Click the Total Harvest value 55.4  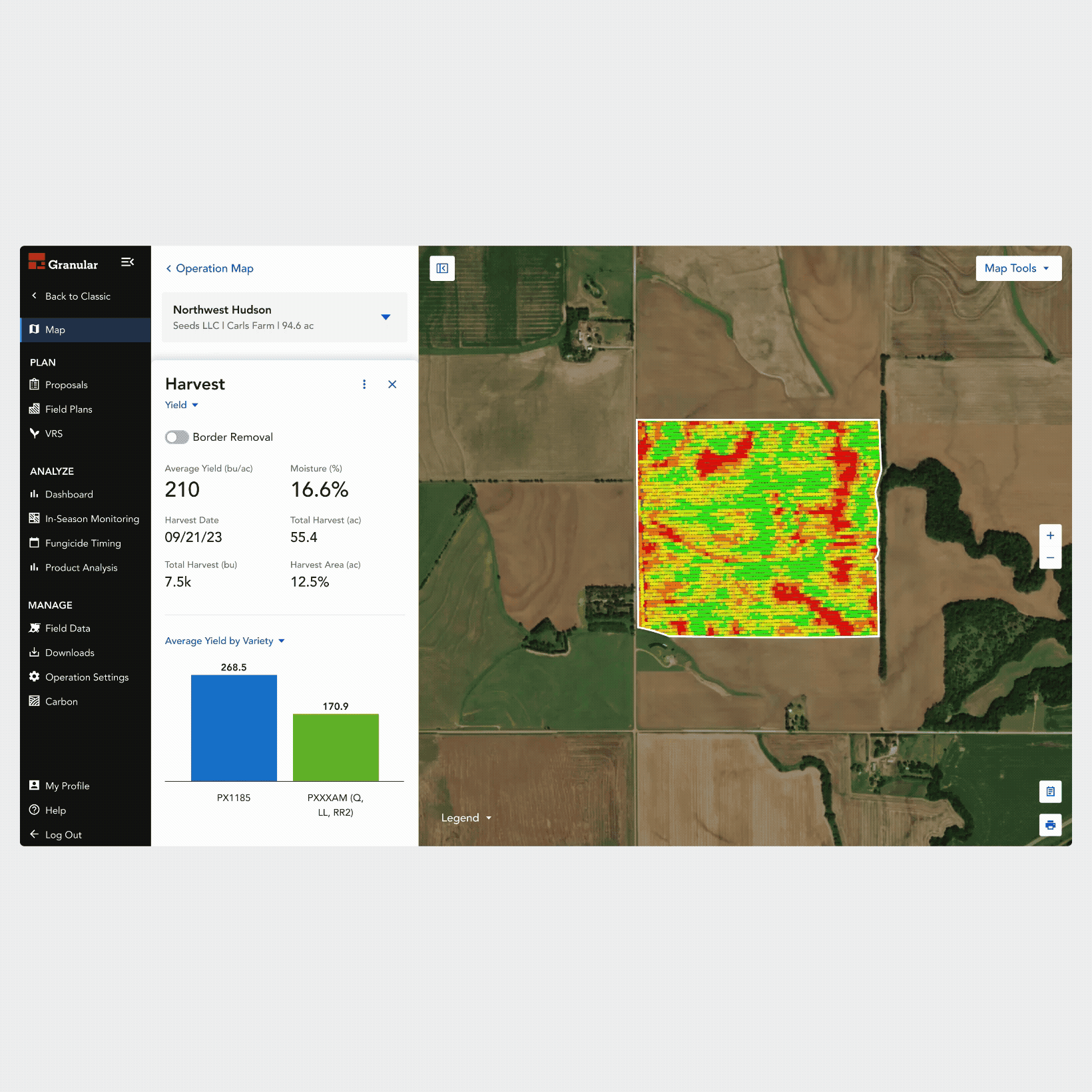pyautogui.click(x=304, y=537)
